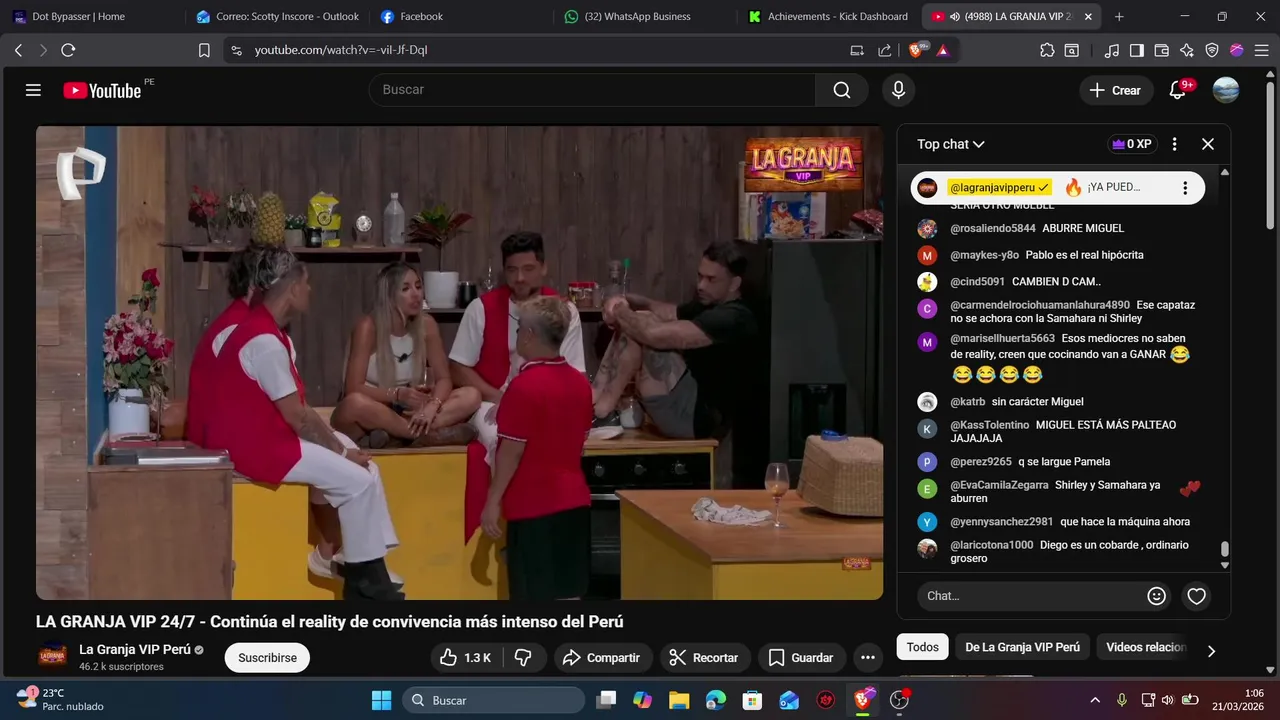1280x720 pixels.
Task: Open the pinned message options menu
Action: pos(1185,188)
